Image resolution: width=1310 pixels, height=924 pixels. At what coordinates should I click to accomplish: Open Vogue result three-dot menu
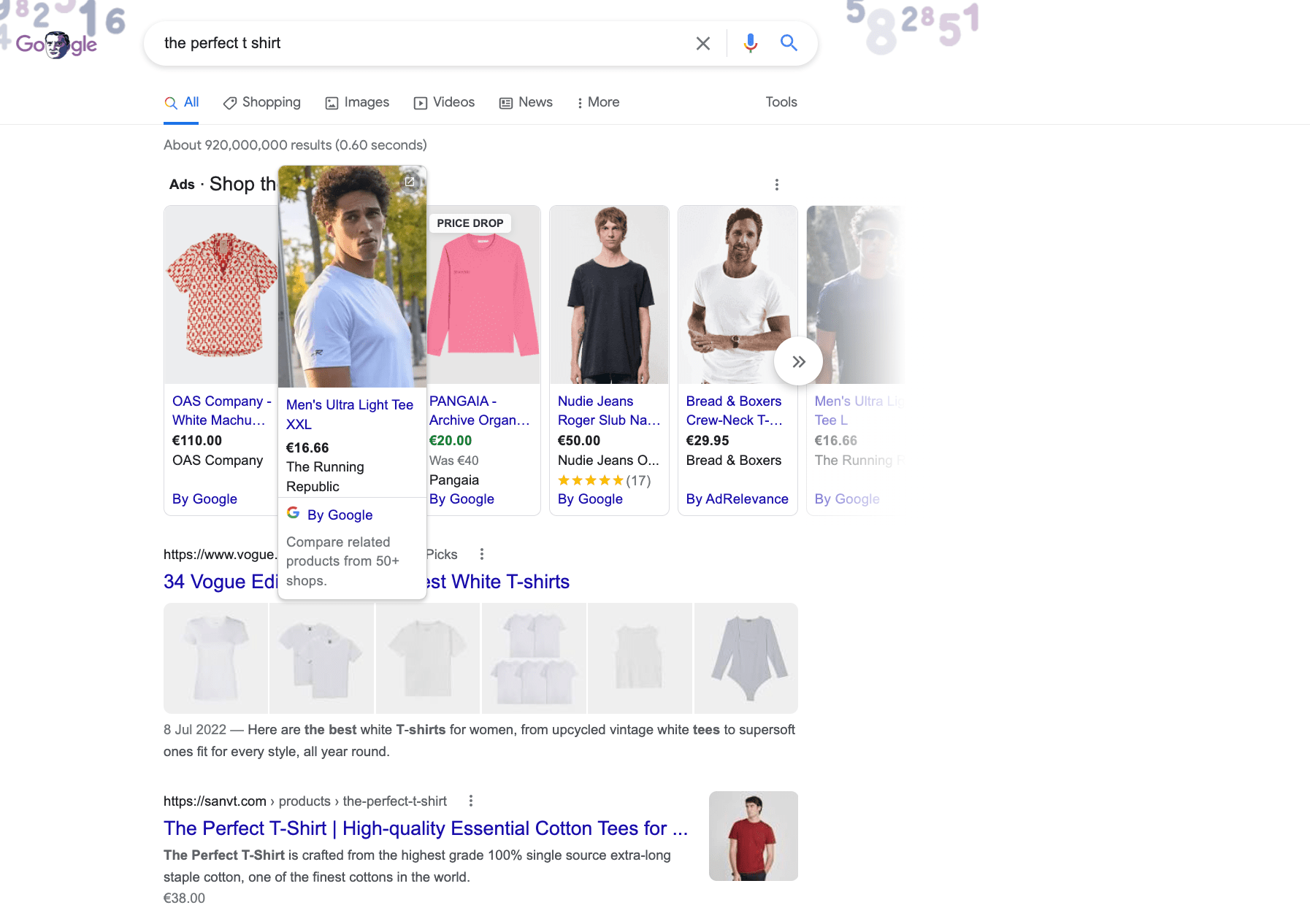pos(482,555)
